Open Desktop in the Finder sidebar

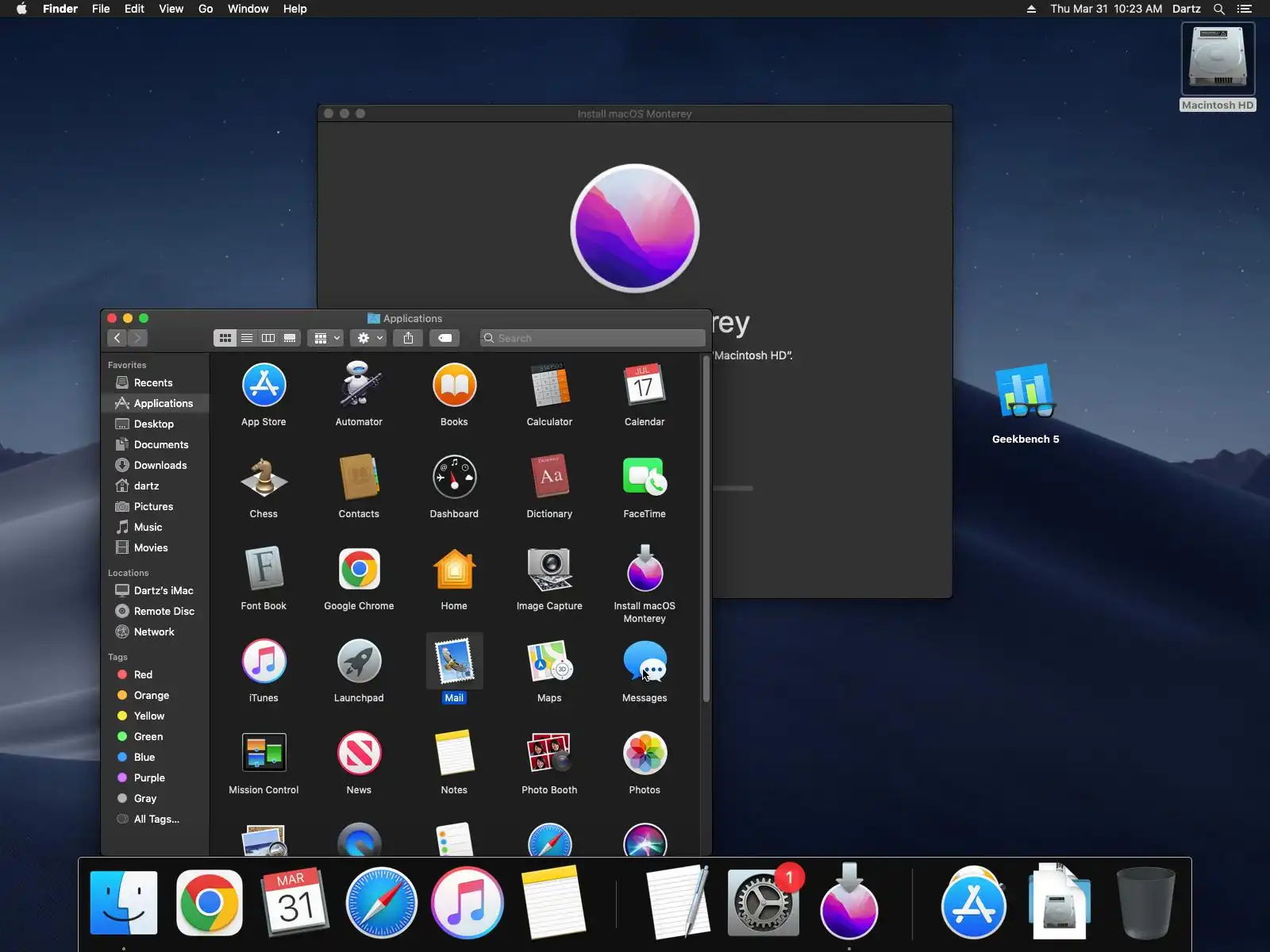[156, 424]
